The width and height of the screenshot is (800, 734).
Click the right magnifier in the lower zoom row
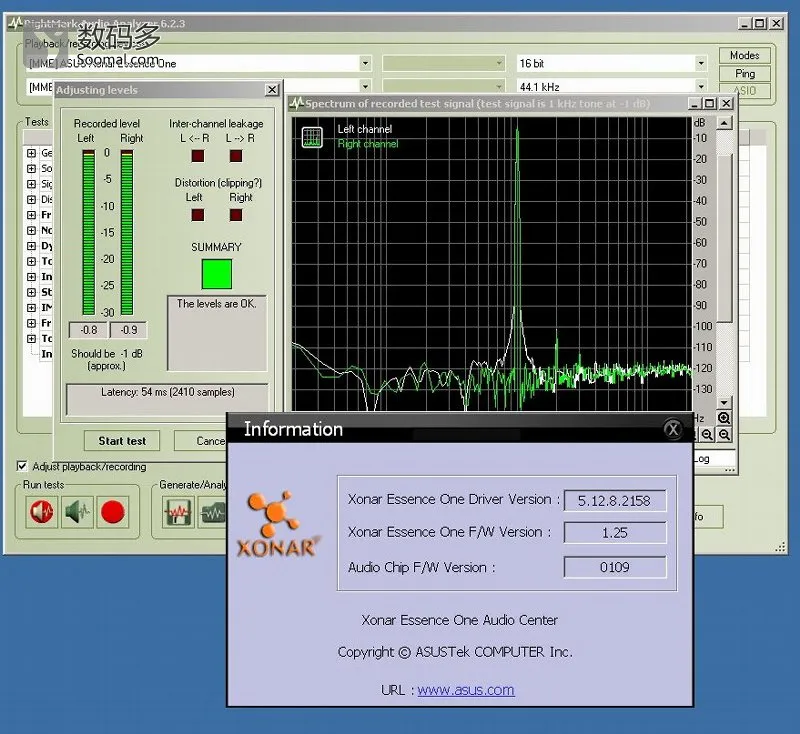[x=724, y=435]
